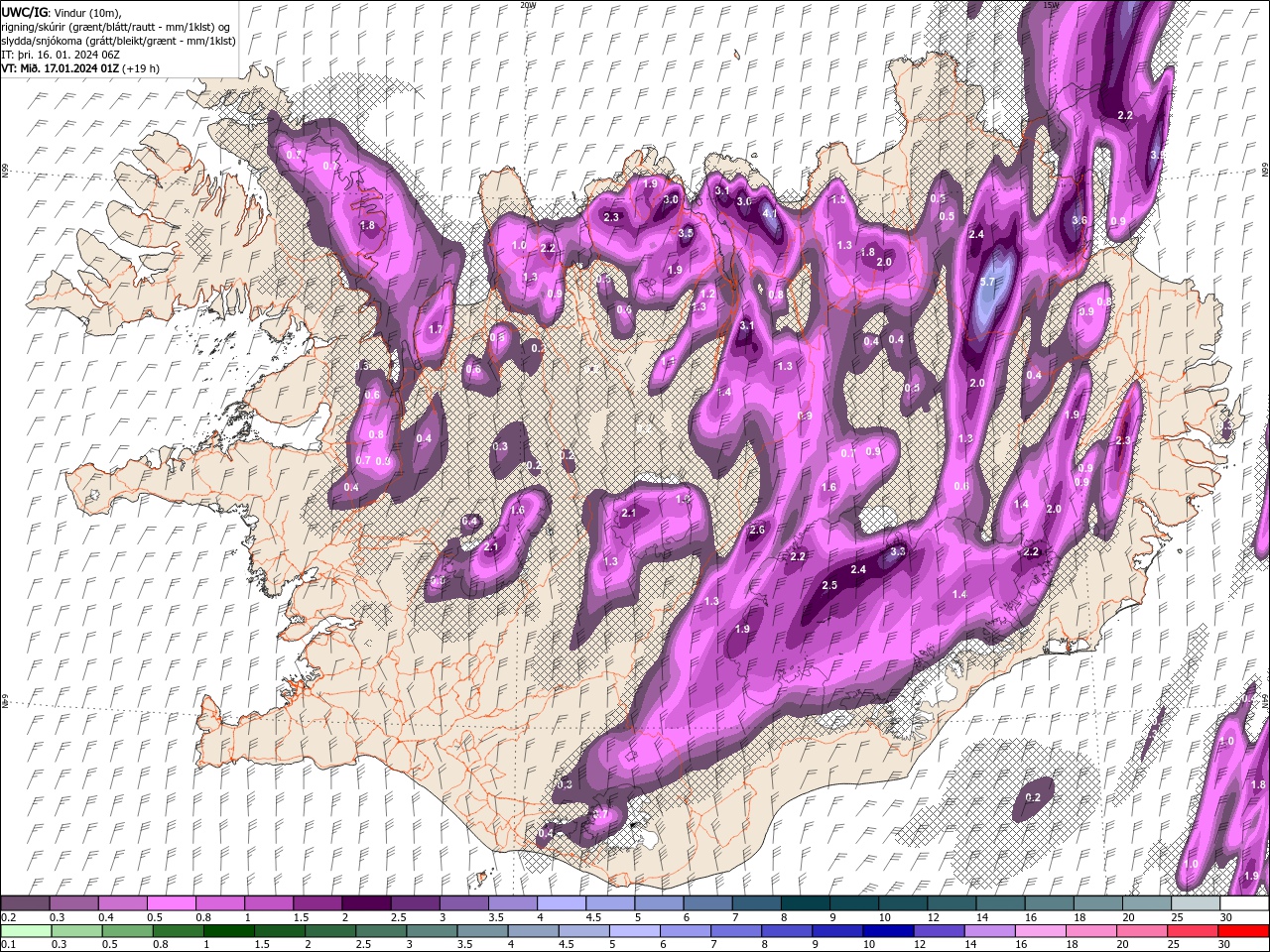Click the '0.2' label in upper legend row
This screenshot has width=1270, height=952.
click(9, 917)
